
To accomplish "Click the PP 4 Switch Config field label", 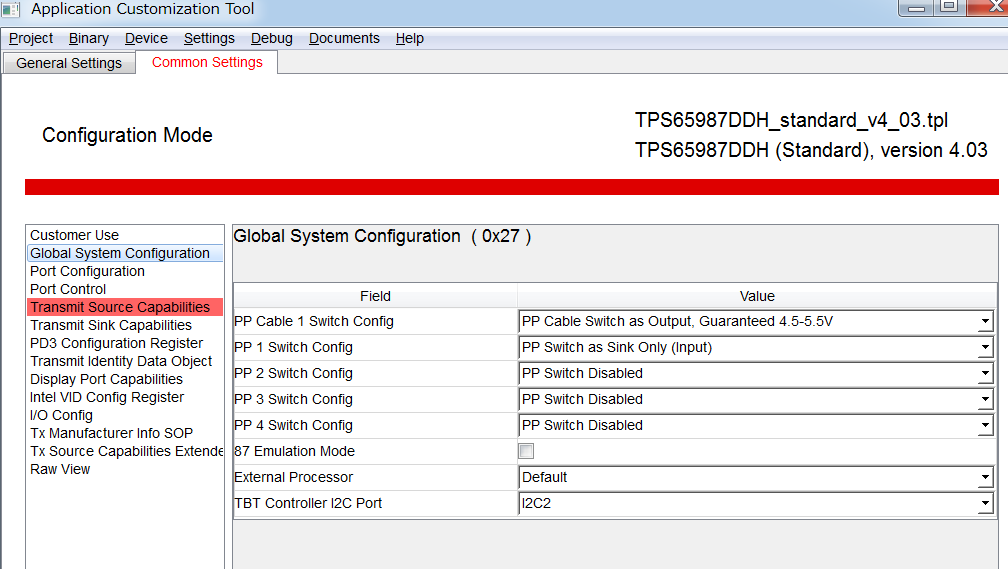I will coord(293,426).
